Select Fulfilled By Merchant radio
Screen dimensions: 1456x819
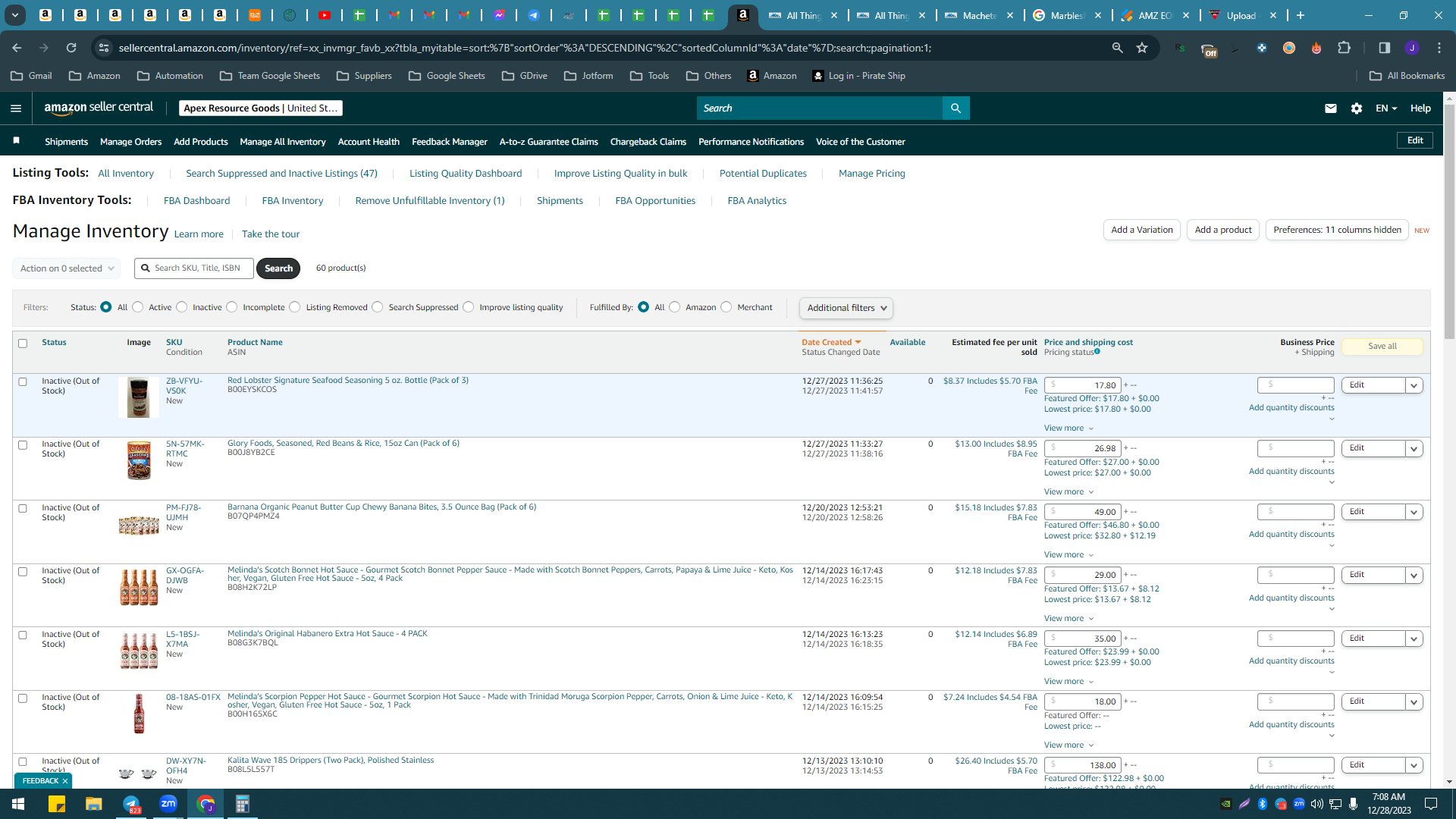(x=726, y=307)
